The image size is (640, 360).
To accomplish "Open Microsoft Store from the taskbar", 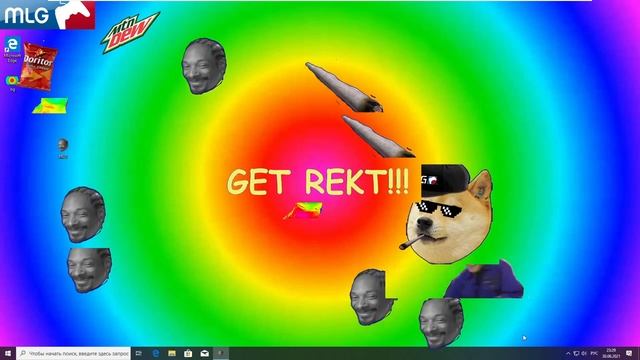I will click(188, 353).
